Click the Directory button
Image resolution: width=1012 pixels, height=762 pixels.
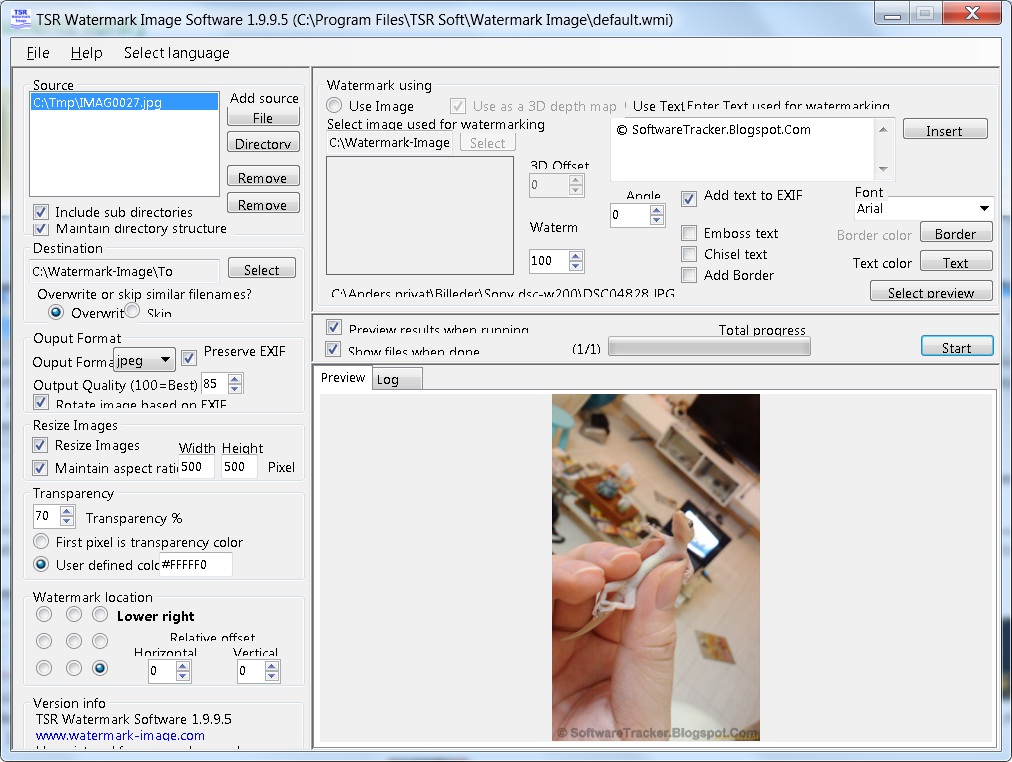tap(263, 143)
